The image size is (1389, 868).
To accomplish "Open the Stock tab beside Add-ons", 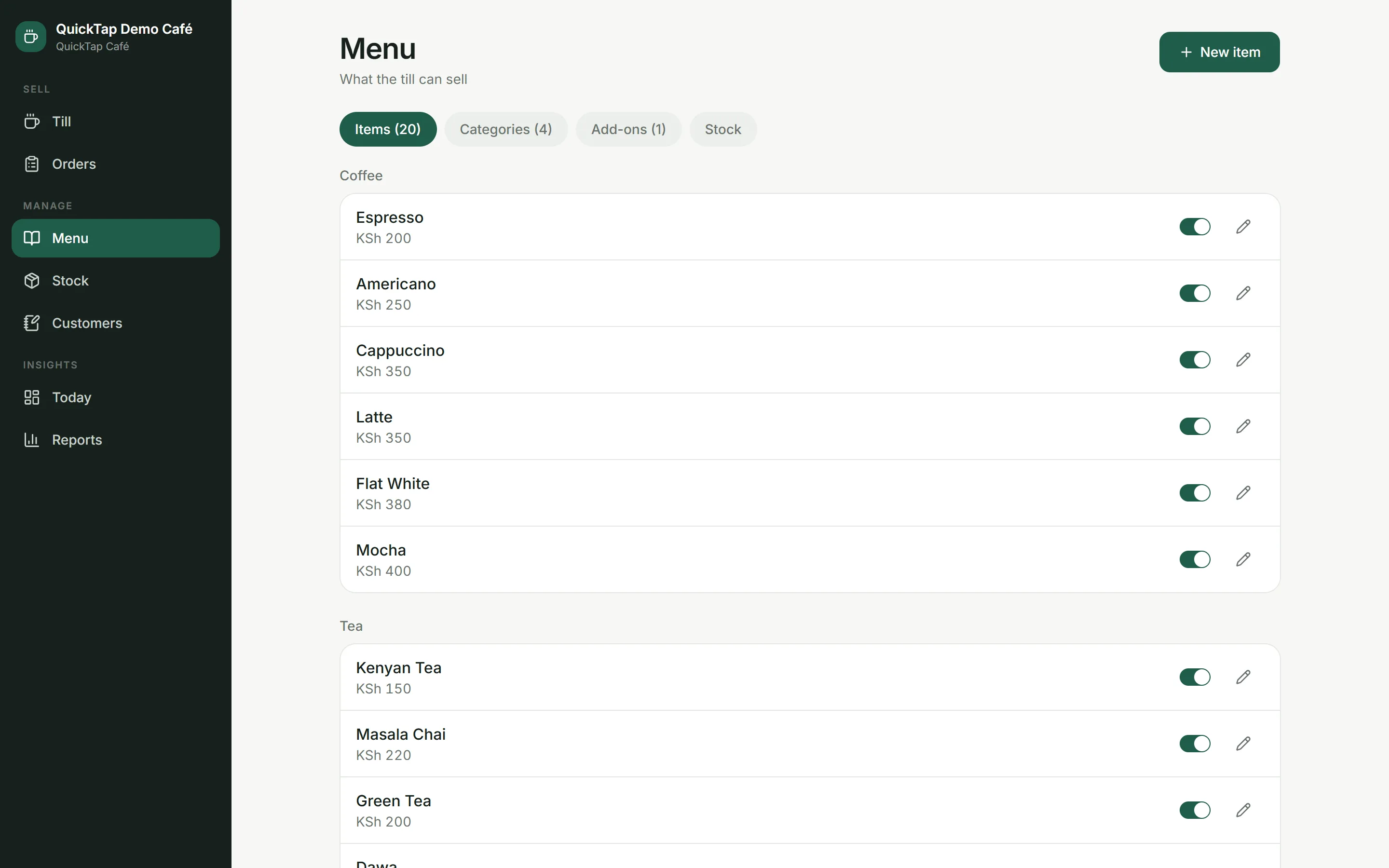I will [723, 129].
